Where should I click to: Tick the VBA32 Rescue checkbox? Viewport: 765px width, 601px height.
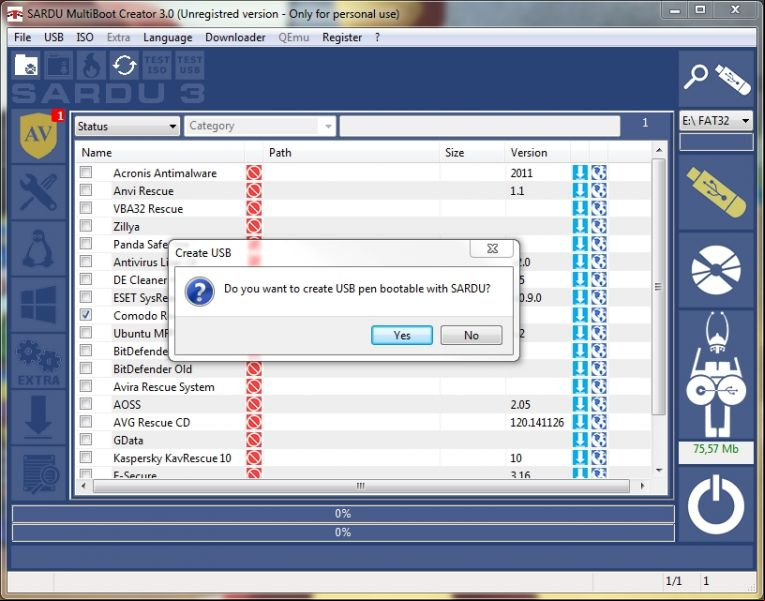[x=86, y=208]
